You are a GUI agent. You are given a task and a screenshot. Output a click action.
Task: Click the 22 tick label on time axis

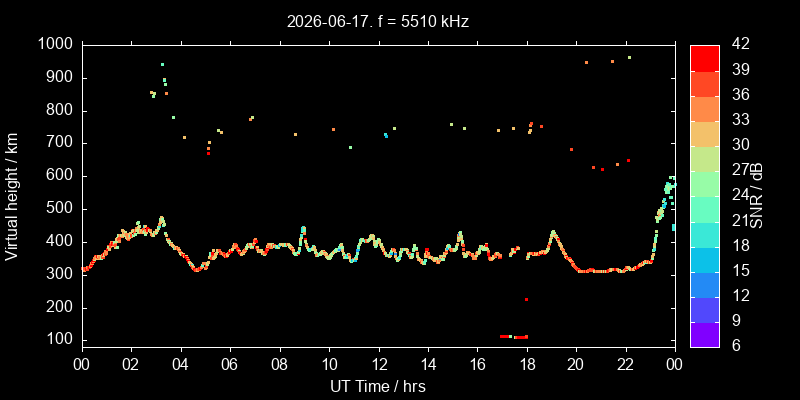coord(626,365)
